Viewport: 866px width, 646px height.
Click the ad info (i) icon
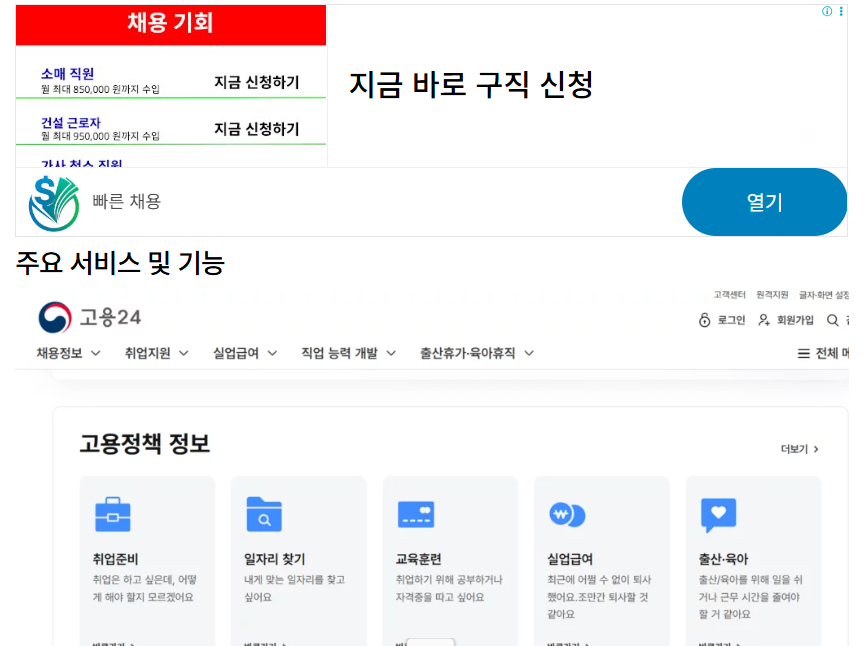click(827, 11)
